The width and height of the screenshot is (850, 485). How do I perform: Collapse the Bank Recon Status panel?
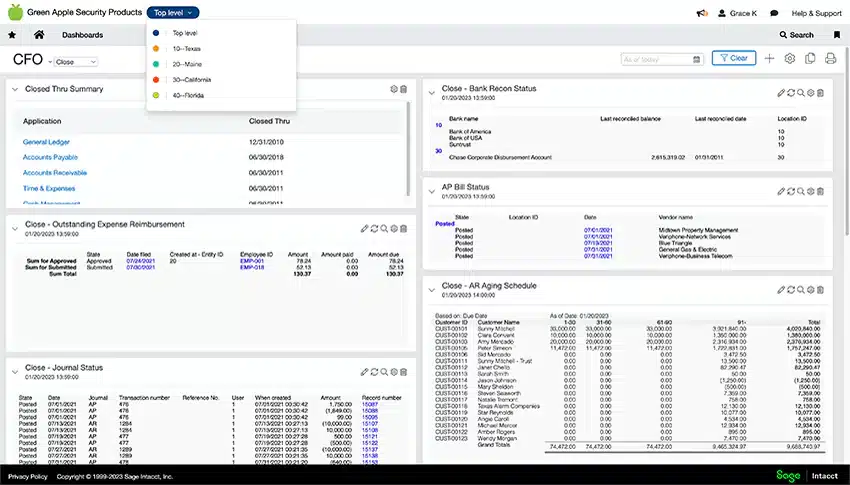point(432,93)
